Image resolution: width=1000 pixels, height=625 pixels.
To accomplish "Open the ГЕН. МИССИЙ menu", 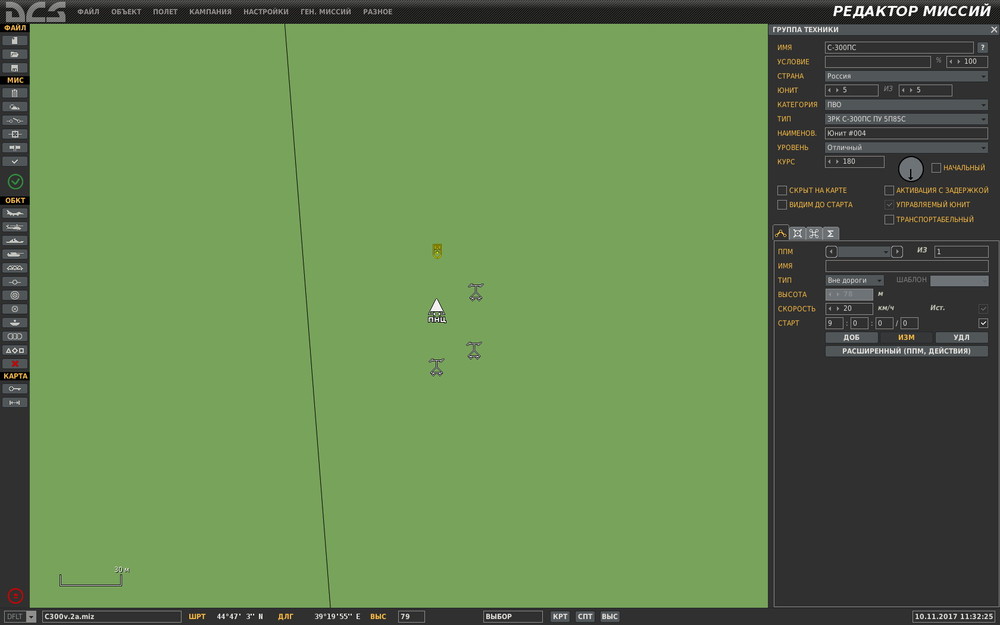I will pos(326,11).
